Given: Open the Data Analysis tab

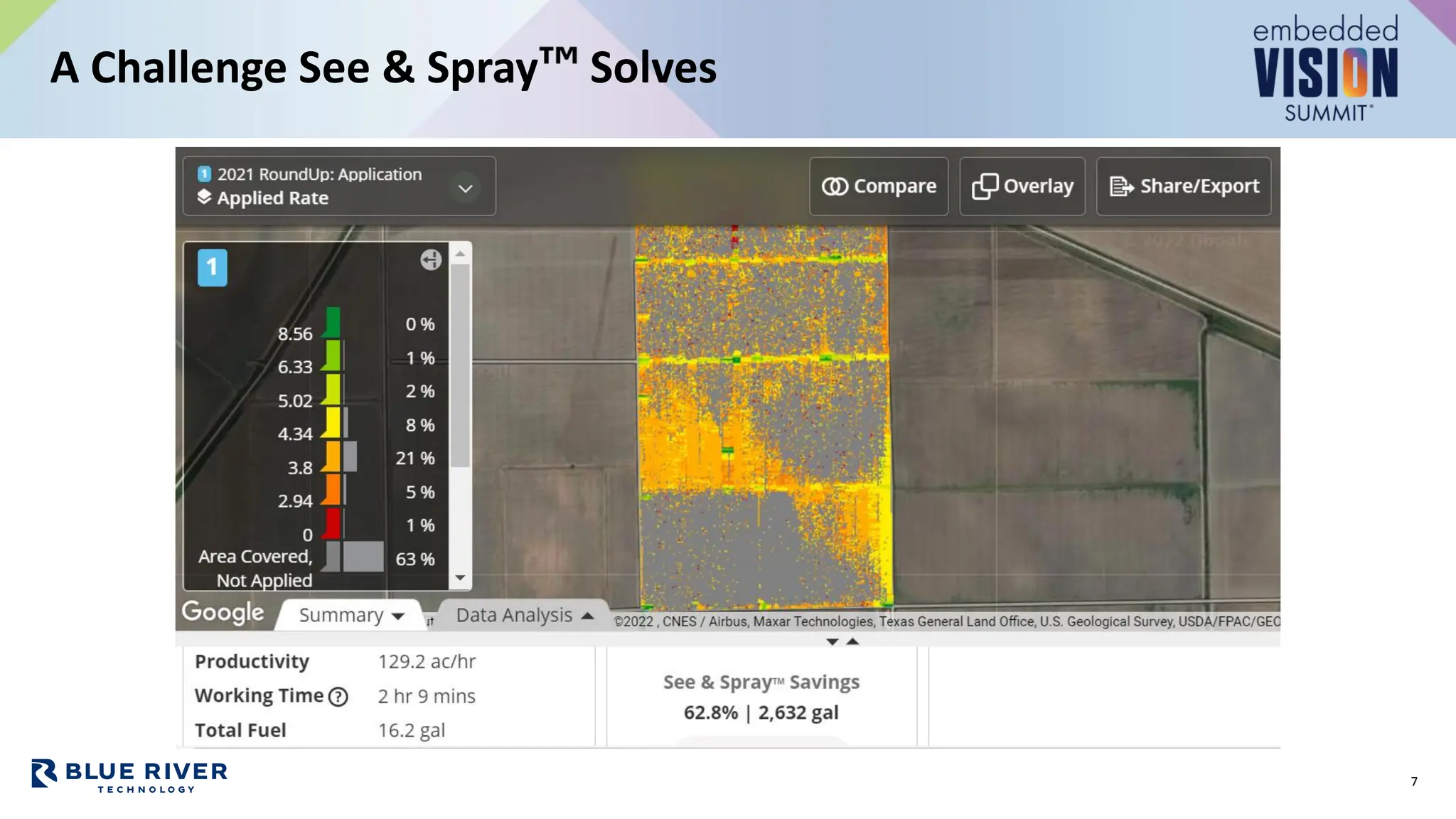Looking at the screenshot, I should click(524, 615).
